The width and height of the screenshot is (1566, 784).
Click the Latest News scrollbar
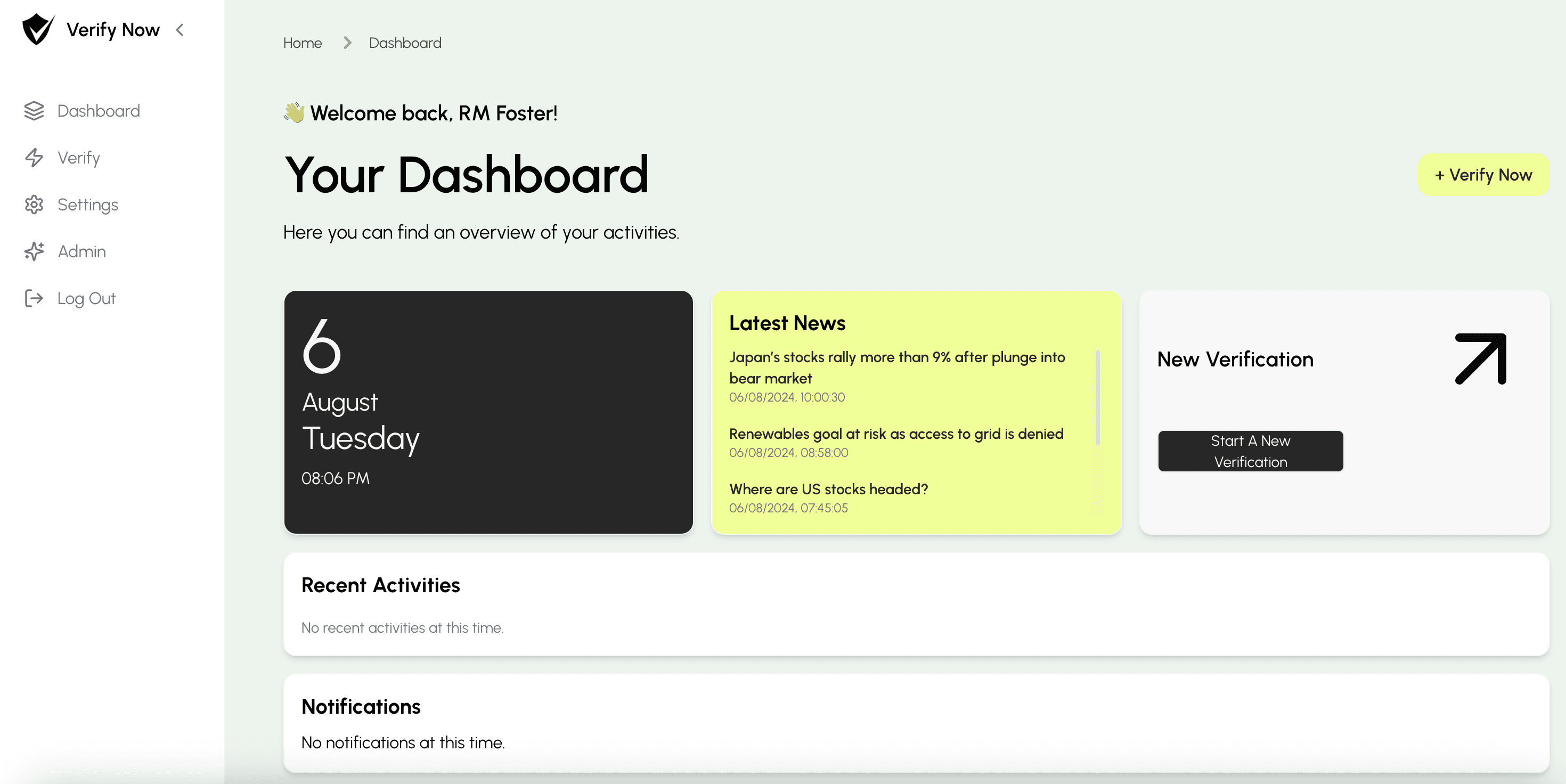[1097, 397]
